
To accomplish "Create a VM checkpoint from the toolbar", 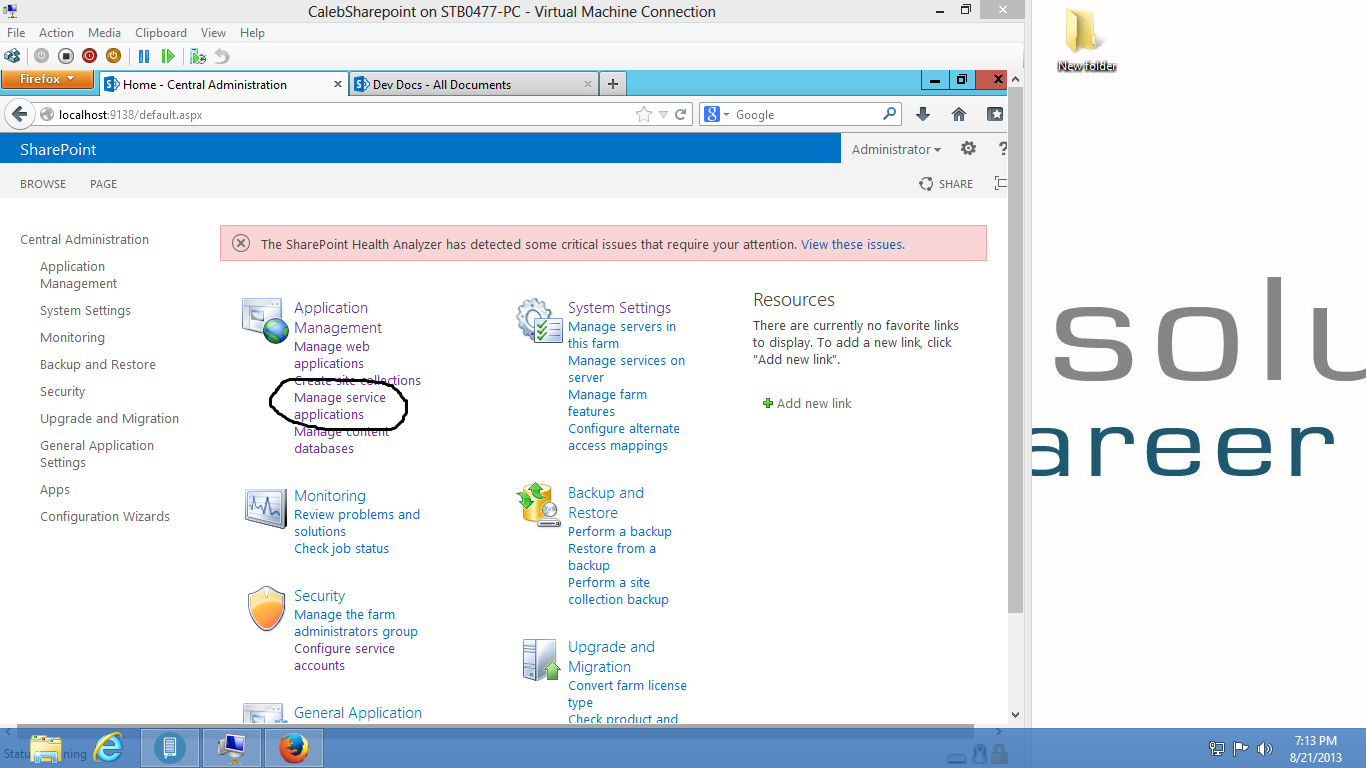I will [198, 56].
